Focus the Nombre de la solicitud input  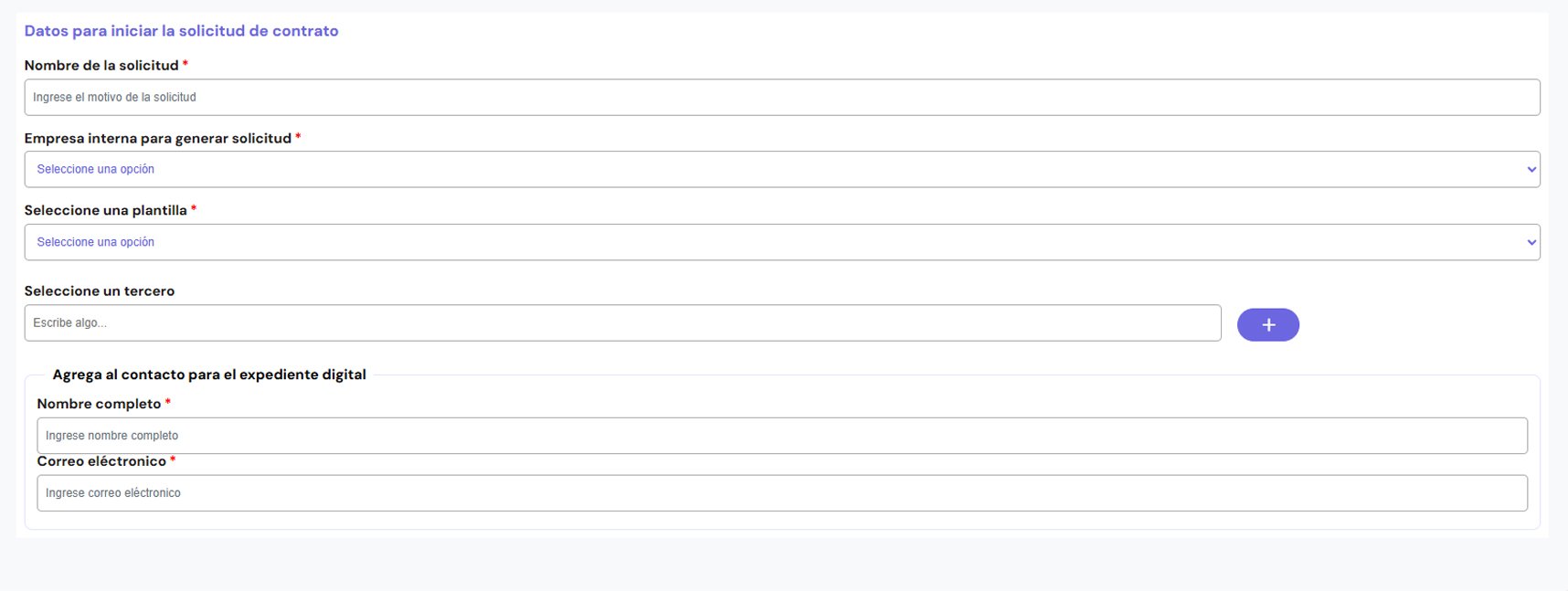[x=781, y=98]
